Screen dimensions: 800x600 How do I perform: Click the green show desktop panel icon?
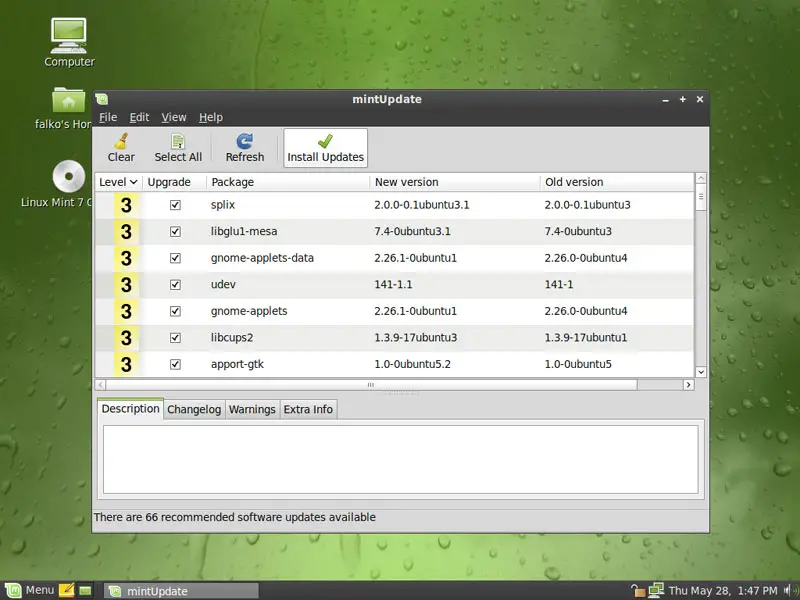85,590
